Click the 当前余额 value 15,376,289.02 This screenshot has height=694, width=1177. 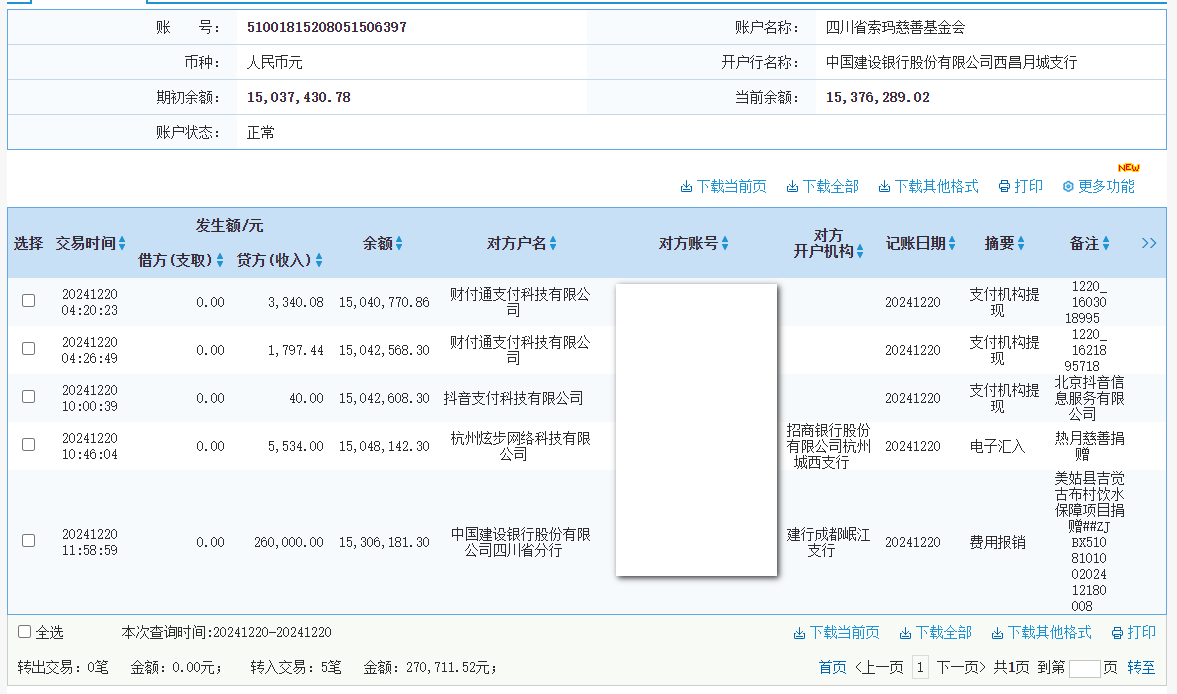pyautogui.click(x=877, y=98)
